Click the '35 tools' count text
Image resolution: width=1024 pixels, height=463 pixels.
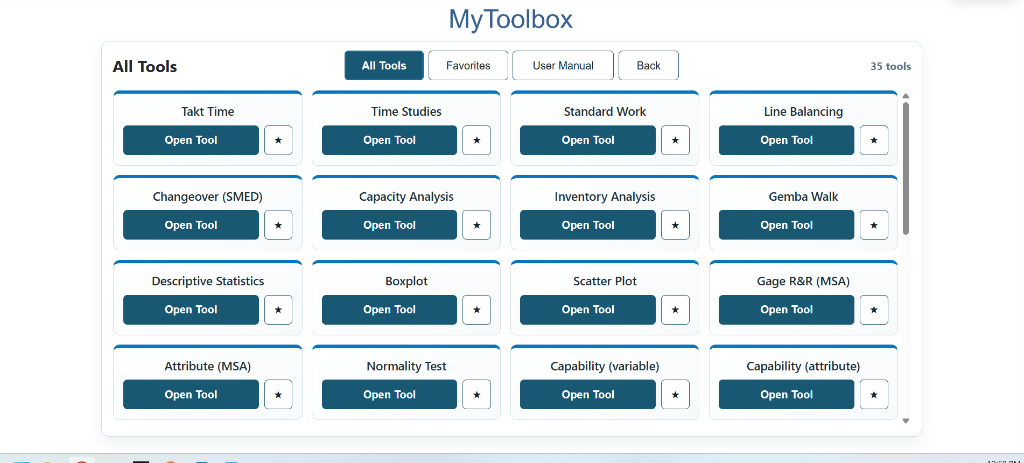tap(890, 67)
